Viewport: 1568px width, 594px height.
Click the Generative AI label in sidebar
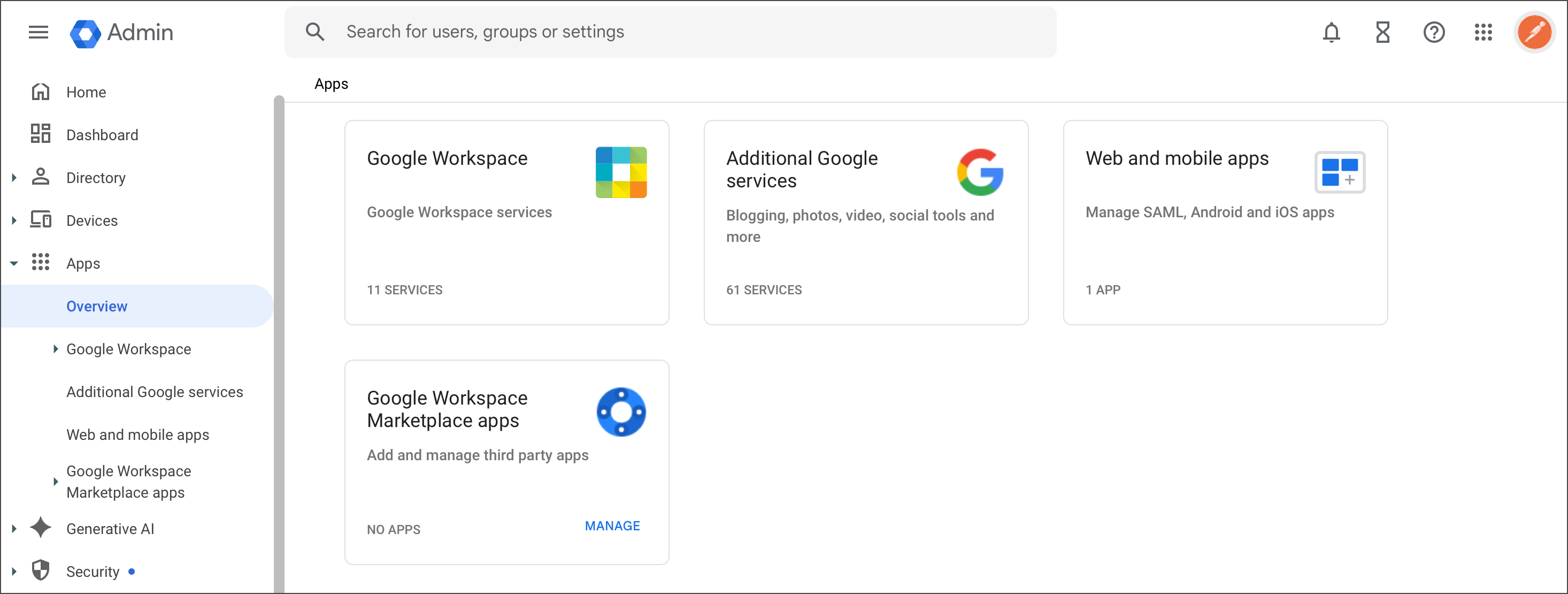click(110, 529)
